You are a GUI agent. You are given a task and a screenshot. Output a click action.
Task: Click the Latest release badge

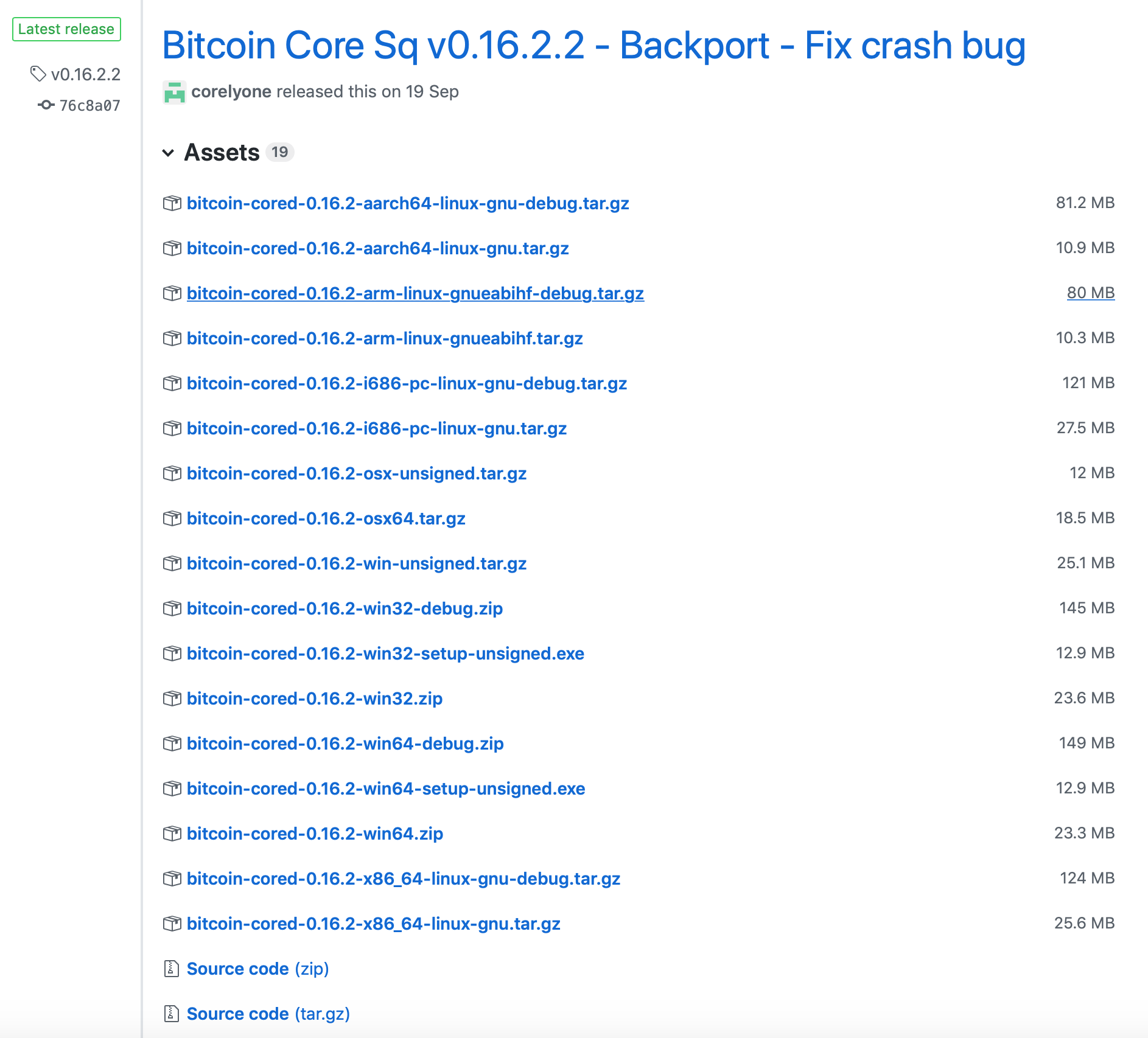(66, 29)
